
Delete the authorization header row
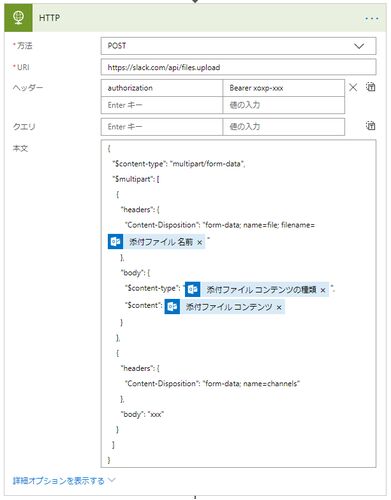point(353,88)
